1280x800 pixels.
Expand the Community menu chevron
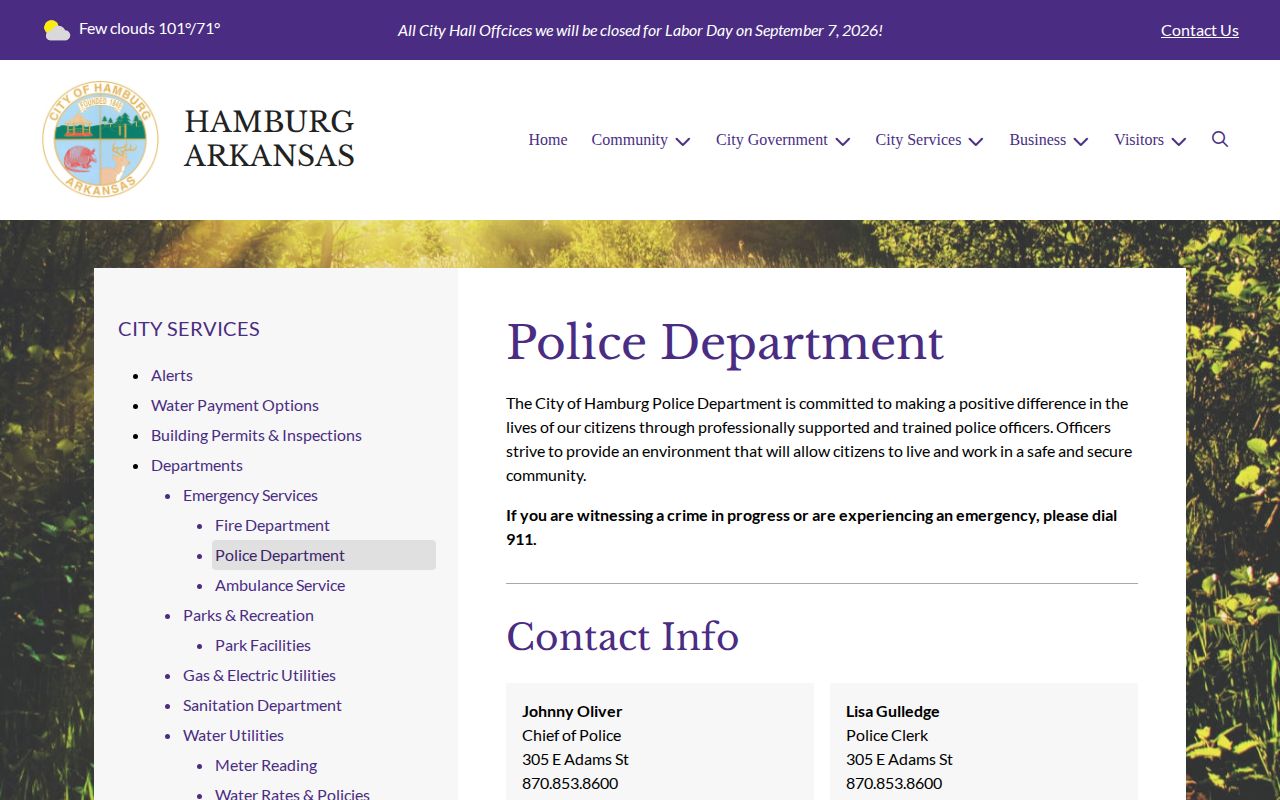683,141
